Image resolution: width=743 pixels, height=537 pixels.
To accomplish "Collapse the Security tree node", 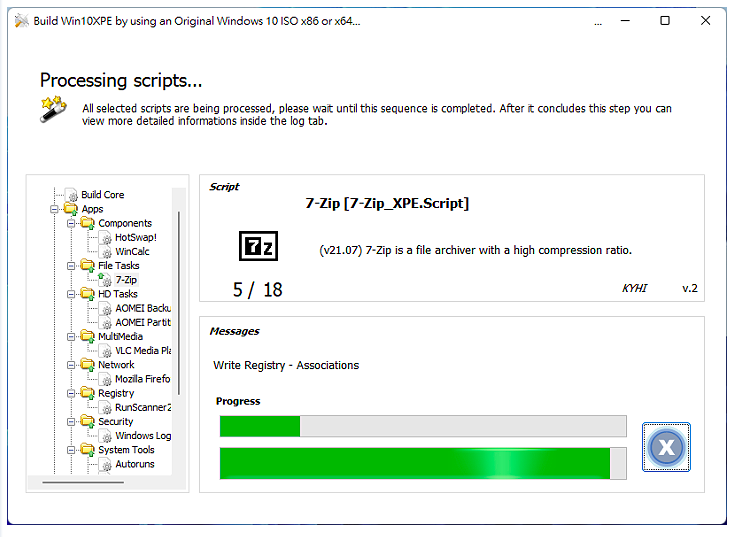I will point(71,422).
